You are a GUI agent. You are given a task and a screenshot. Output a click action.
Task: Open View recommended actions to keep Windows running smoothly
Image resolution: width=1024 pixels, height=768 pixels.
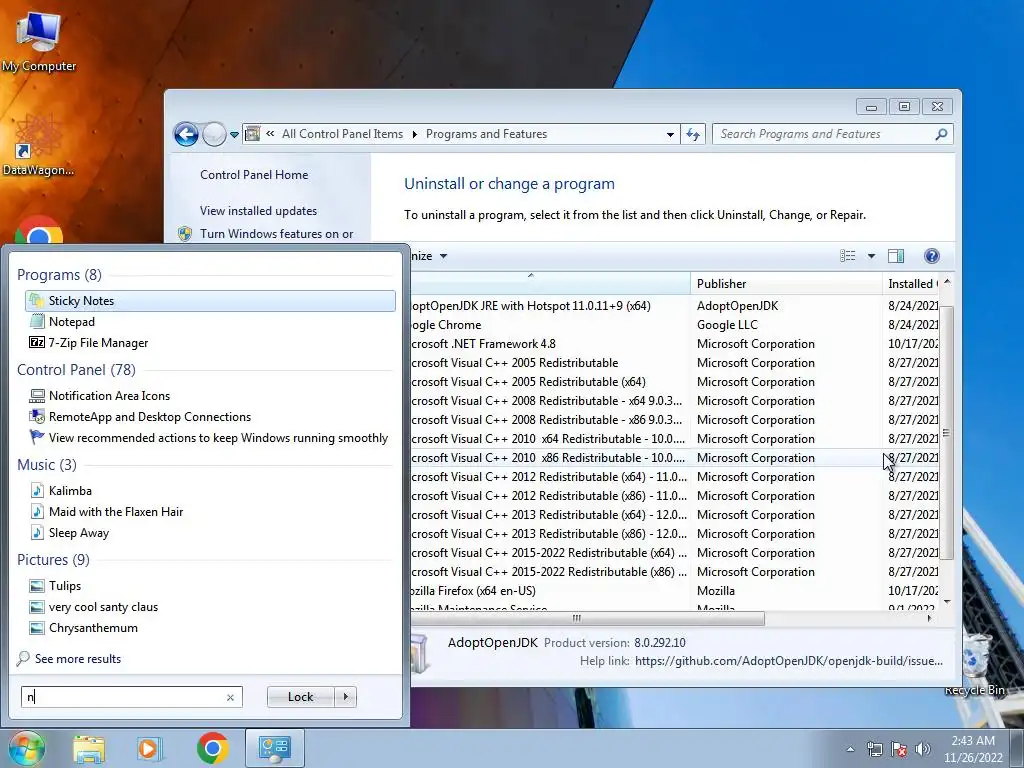[x=208, y=438]
